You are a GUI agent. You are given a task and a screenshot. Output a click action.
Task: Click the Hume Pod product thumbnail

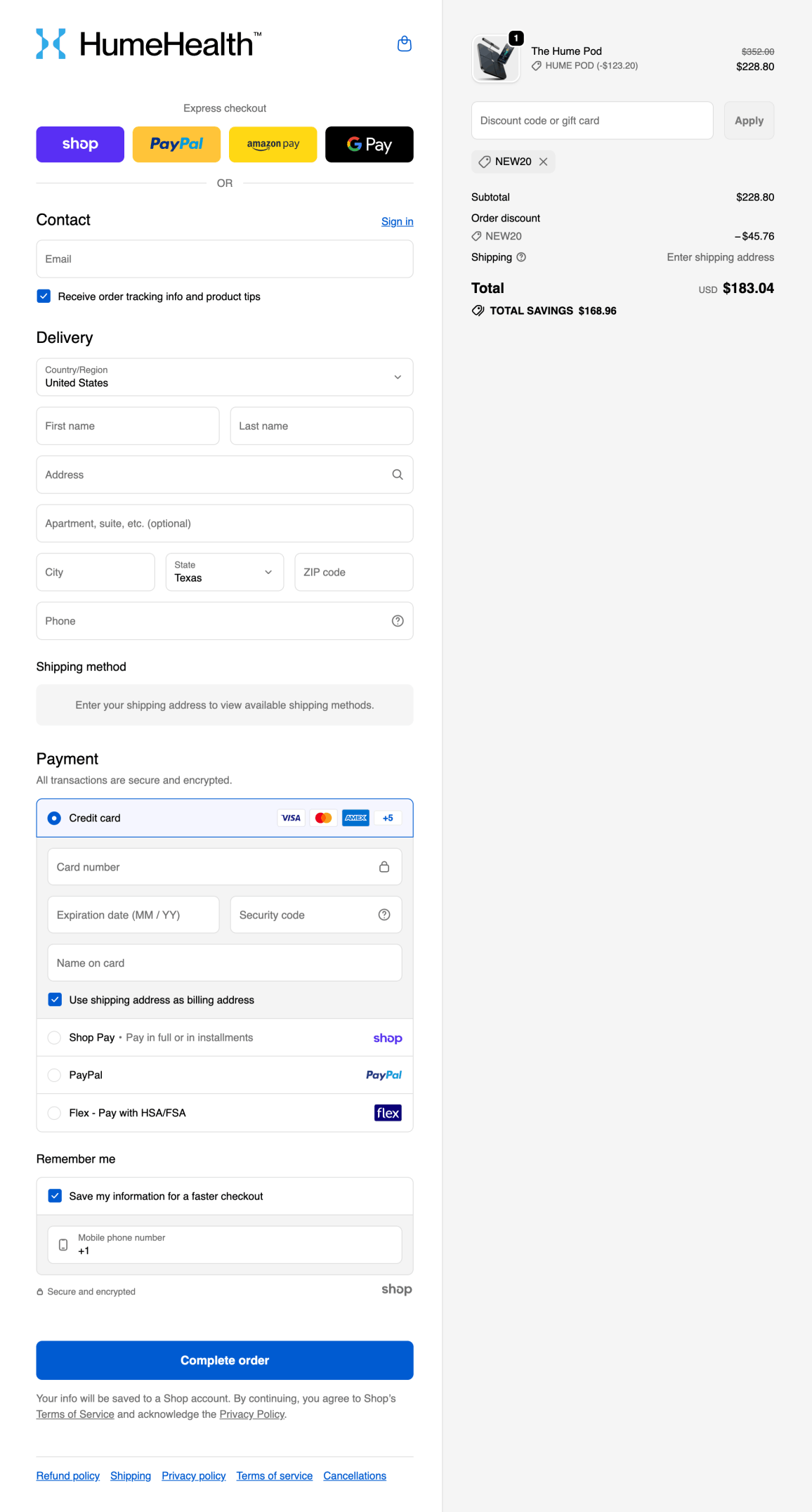496,59
